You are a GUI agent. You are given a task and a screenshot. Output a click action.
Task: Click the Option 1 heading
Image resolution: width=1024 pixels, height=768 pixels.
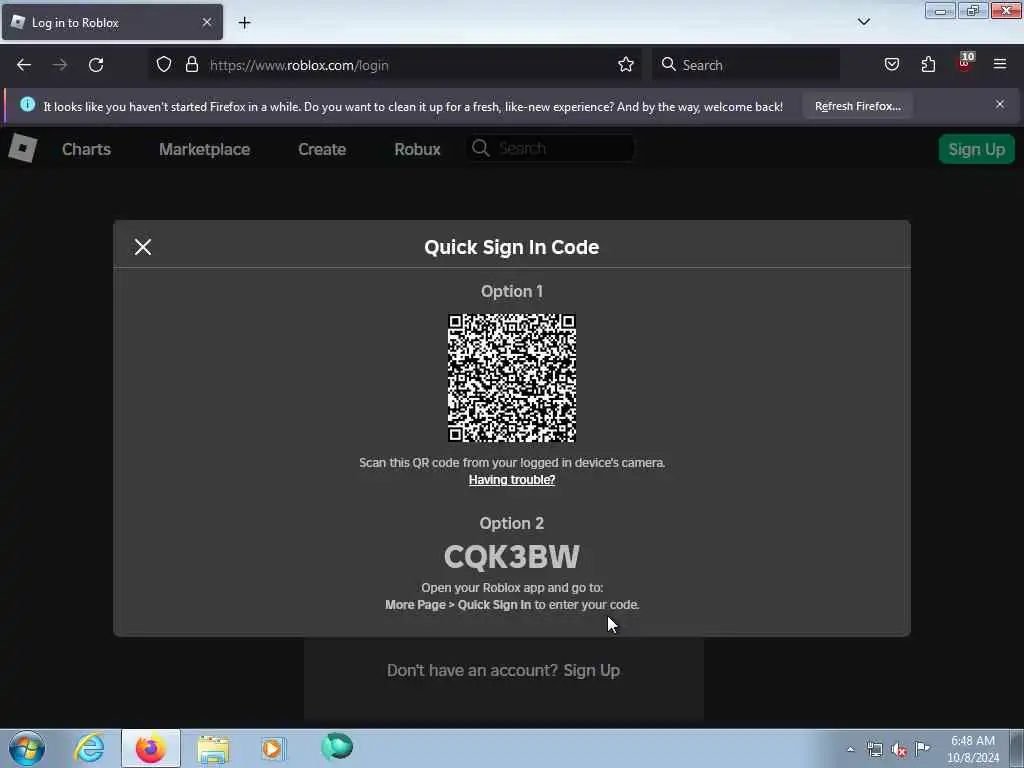(512, 291)
